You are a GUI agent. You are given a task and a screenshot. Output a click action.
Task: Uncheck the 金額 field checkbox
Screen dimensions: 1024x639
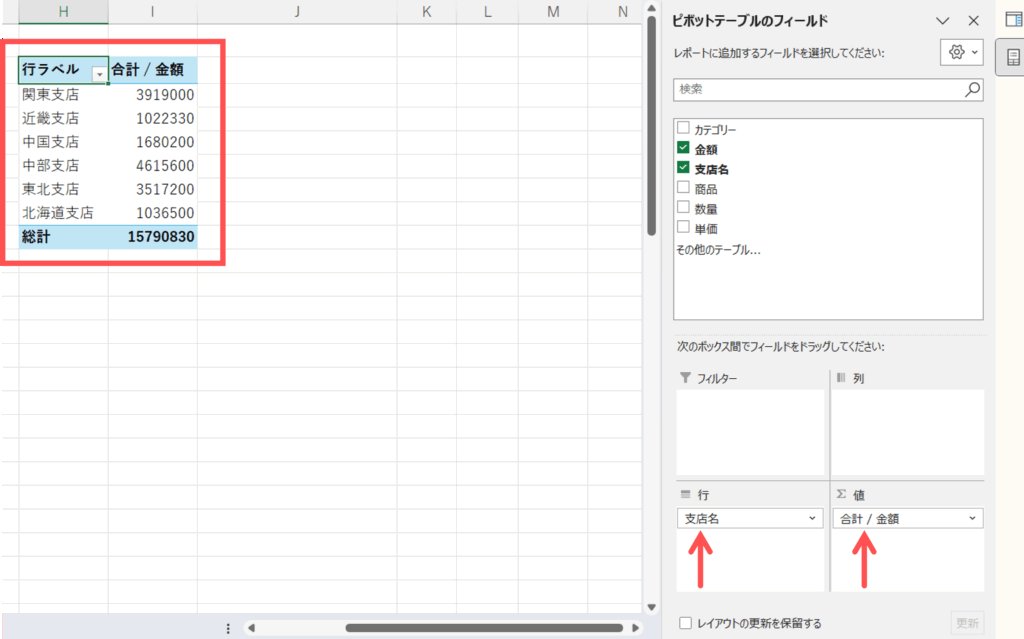point(683,149)
